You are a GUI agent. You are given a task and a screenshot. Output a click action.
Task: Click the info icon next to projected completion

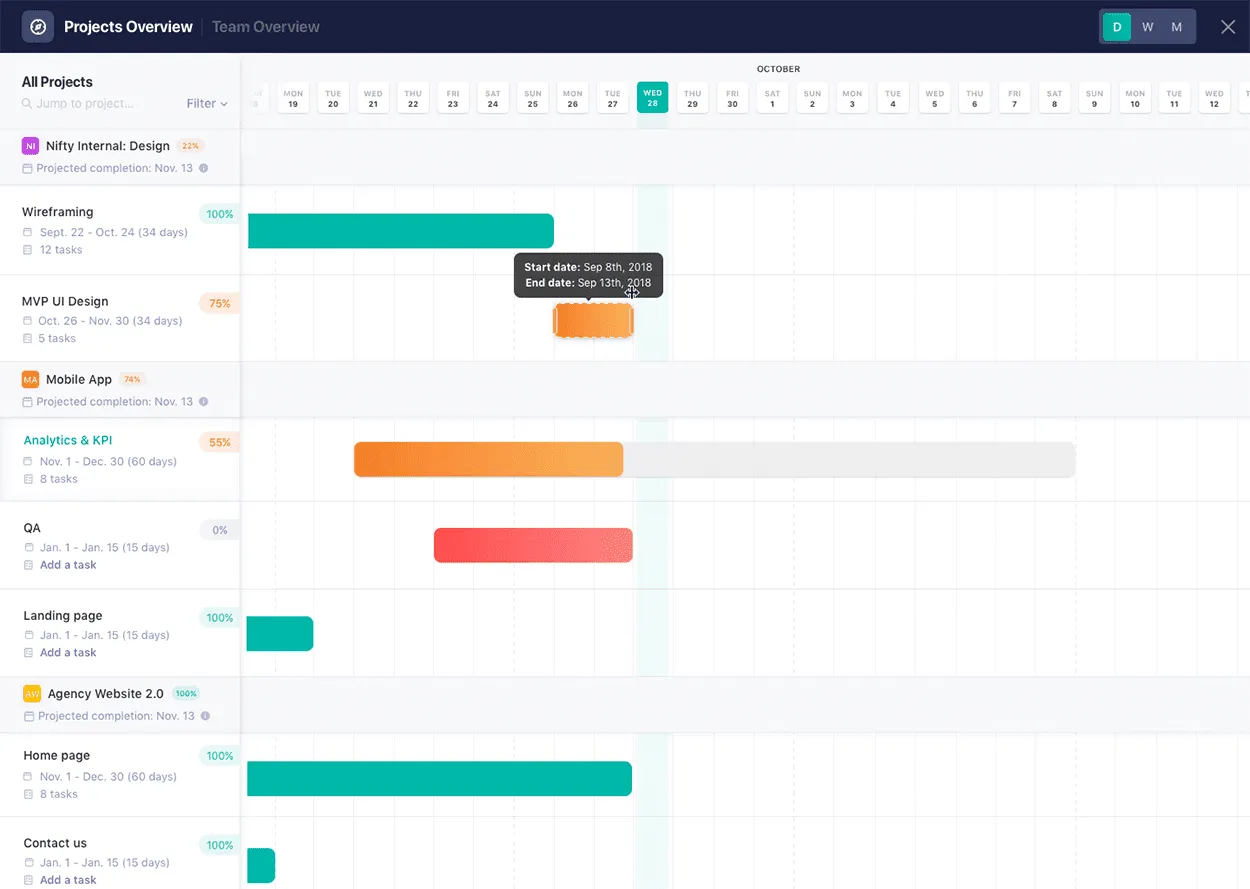click(205, 168)
